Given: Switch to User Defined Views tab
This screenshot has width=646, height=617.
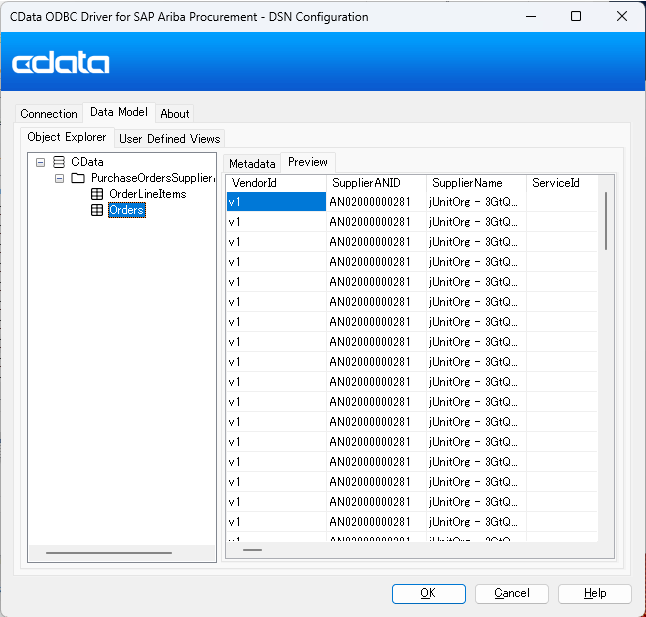Looking at the screenshot, I should point(169,139).
